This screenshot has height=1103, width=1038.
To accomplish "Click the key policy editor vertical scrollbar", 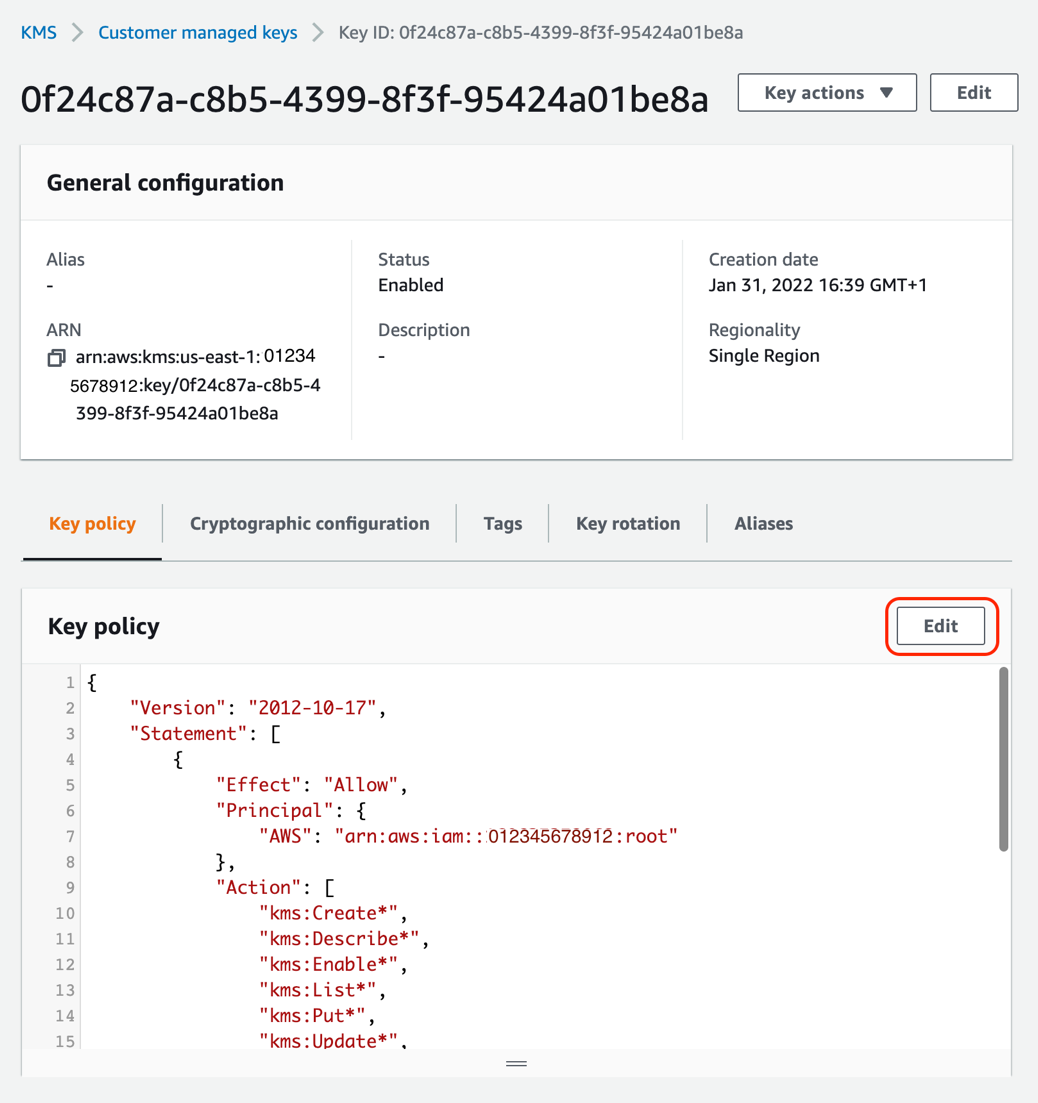I will click(1004, 760).
